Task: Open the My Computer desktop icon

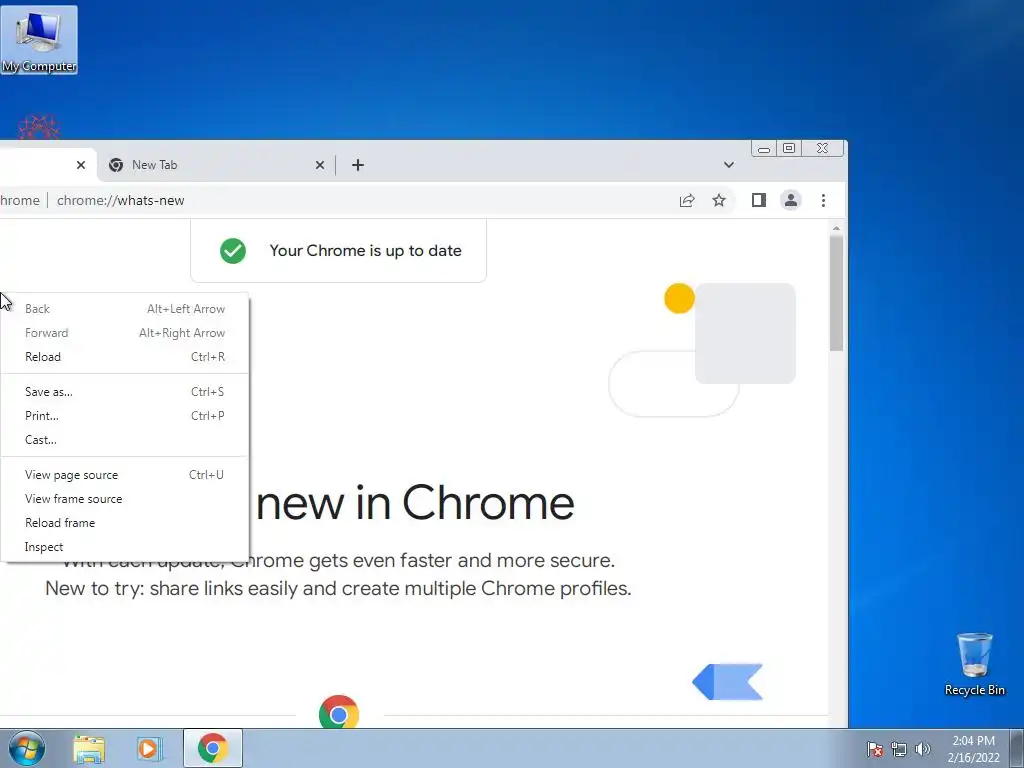Action: click(x=39, y=40)
